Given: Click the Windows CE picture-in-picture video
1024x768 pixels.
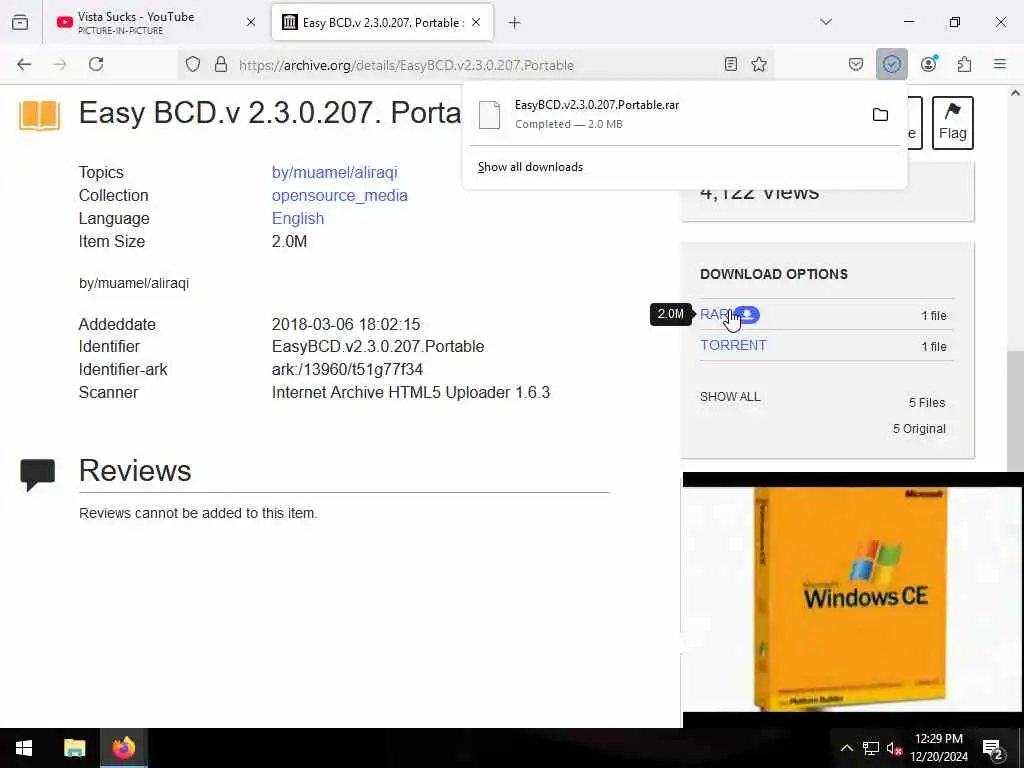Looking at the screenshot, I should [x=852, y=600].
